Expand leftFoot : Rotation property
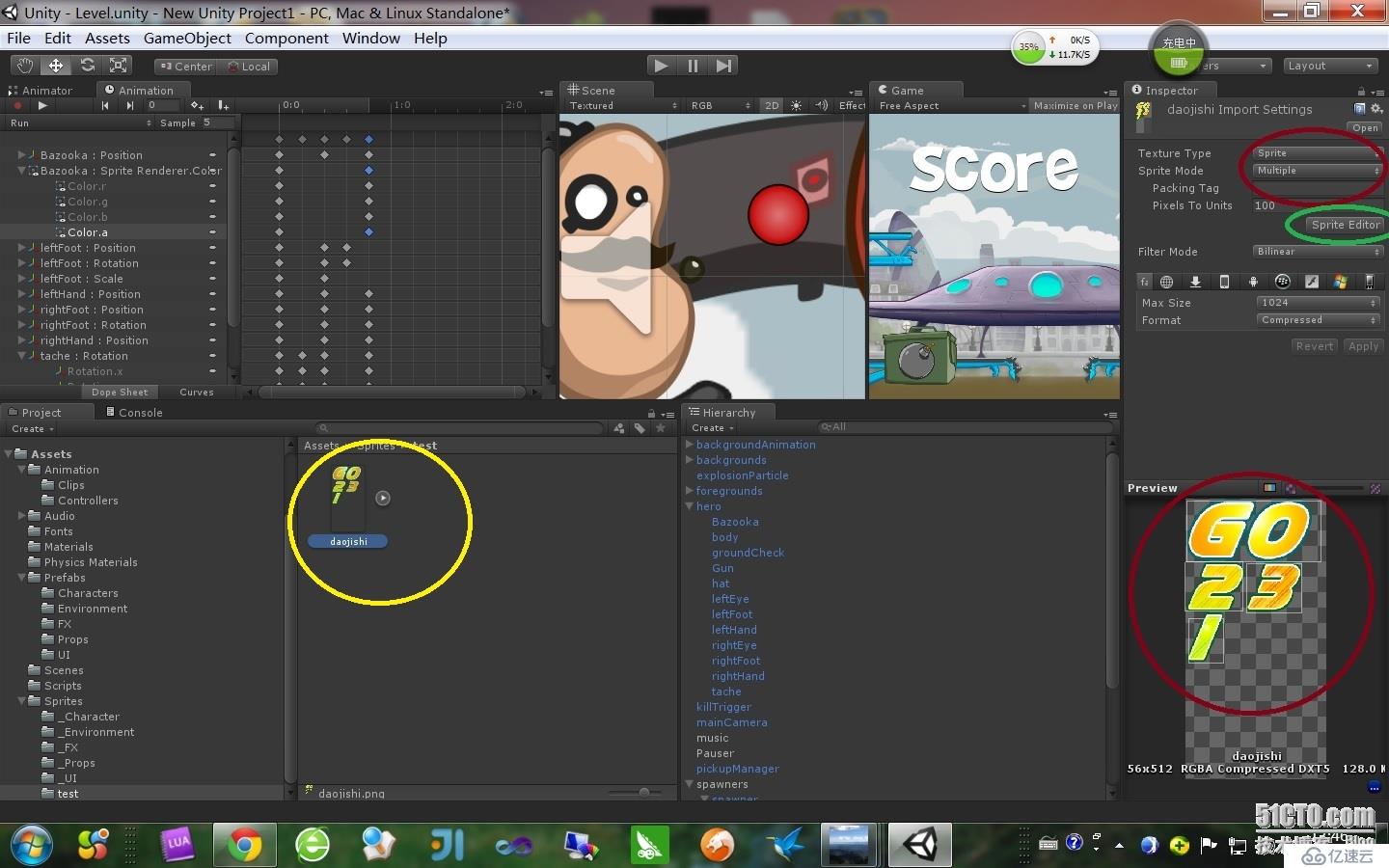This screenshot has height=868, width=1389. pos(22,262)
